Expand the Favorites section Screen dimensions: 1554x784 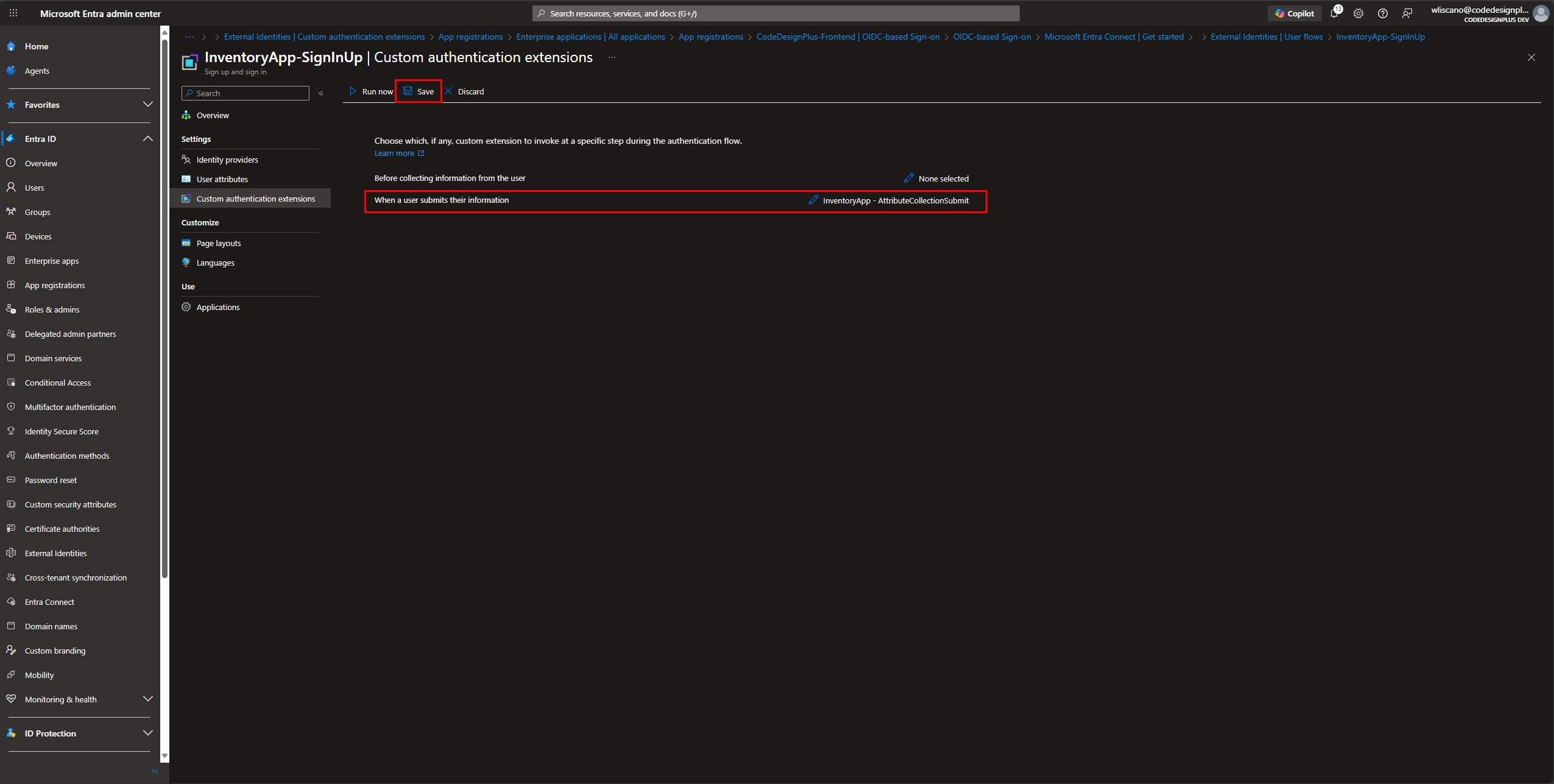[x=147, y=105]
